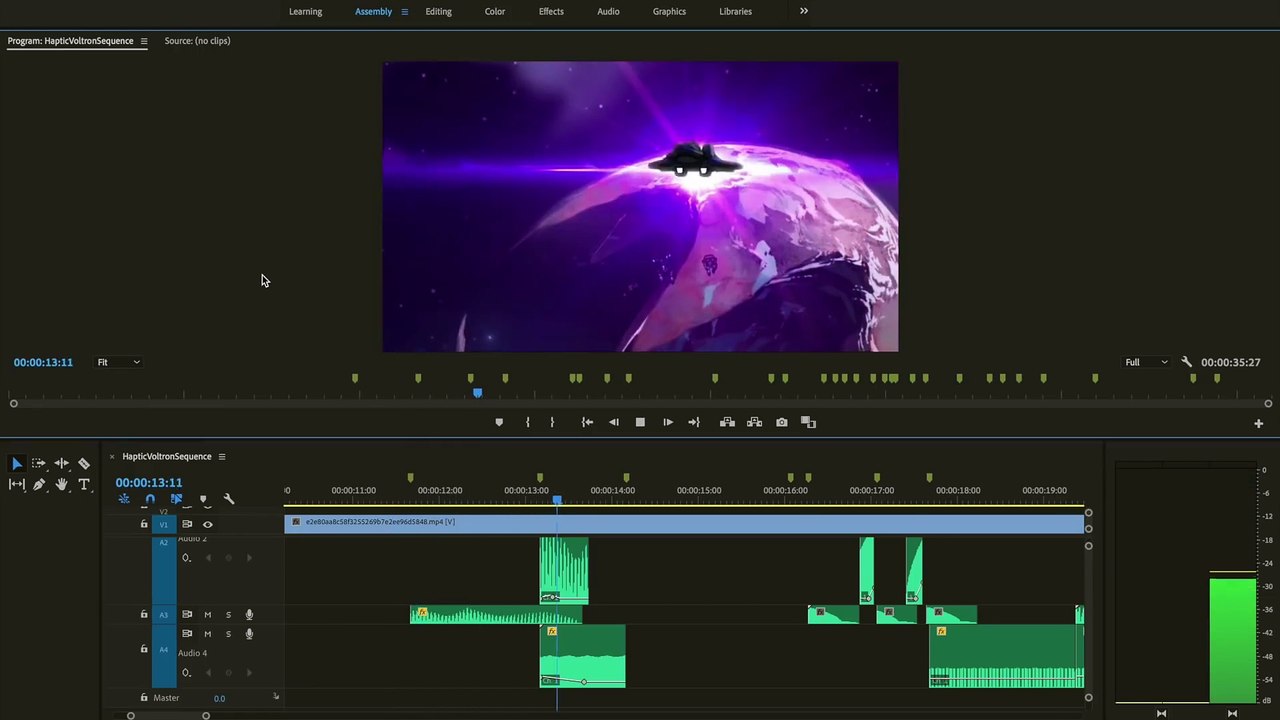Switch to the Learning workspace
This screenshot has width=1280, height=720.
(x=305, y=12)
